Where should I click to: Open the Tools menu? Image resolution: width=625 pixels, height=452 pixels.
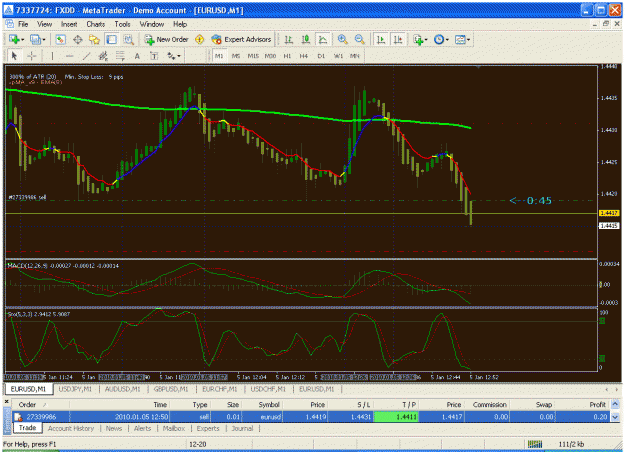(122, 24)
